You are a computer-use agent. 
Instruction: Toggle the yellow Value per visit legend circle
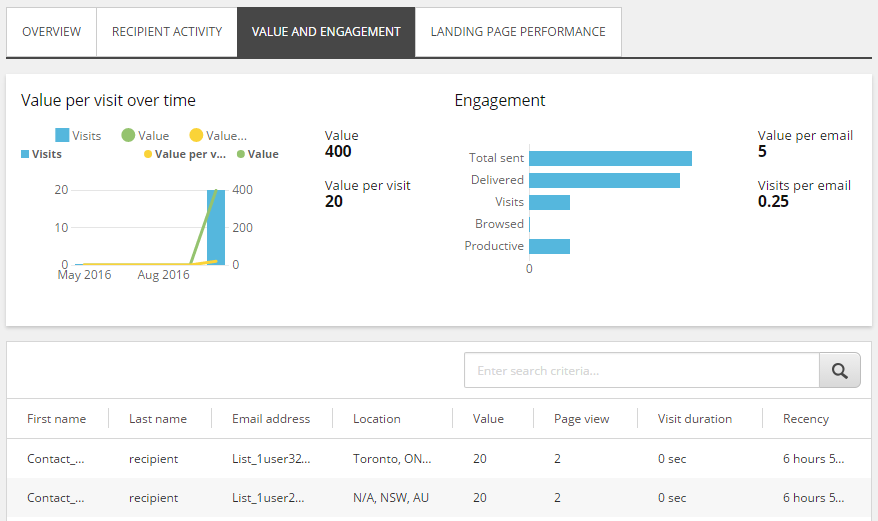click(x=196, y=135)
